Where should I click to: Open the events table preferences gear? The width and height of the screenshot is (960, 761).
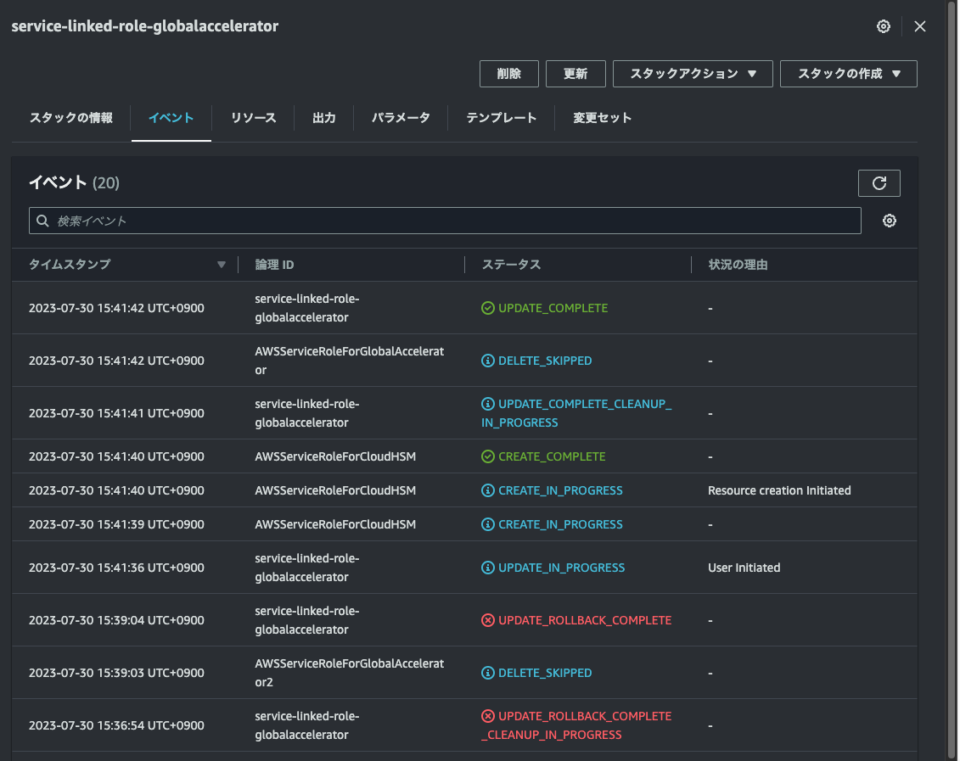click(889, 220)
